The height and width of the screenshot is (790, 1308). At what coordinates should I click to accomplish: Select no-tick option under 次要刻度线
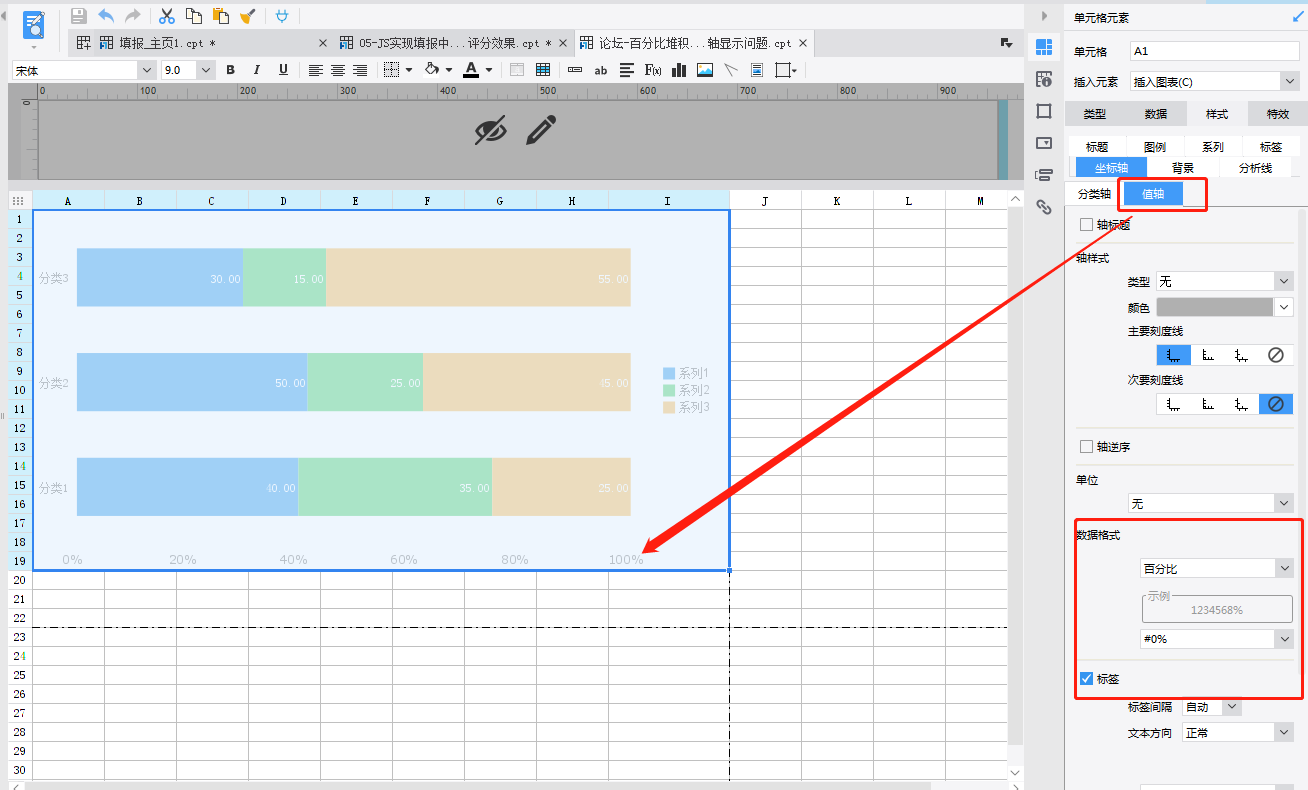(x=1276, y=404)
